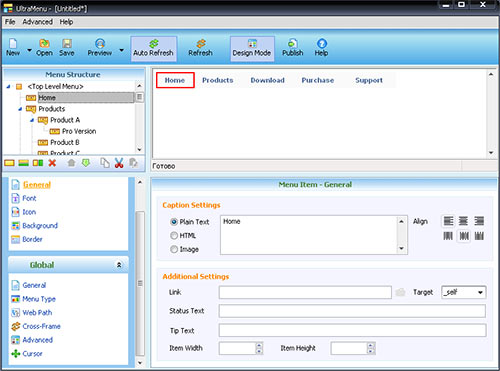The width and height of the screenshot is (500, 371).
Task: Open the Preview dropdown arrow
Action: 121,50
